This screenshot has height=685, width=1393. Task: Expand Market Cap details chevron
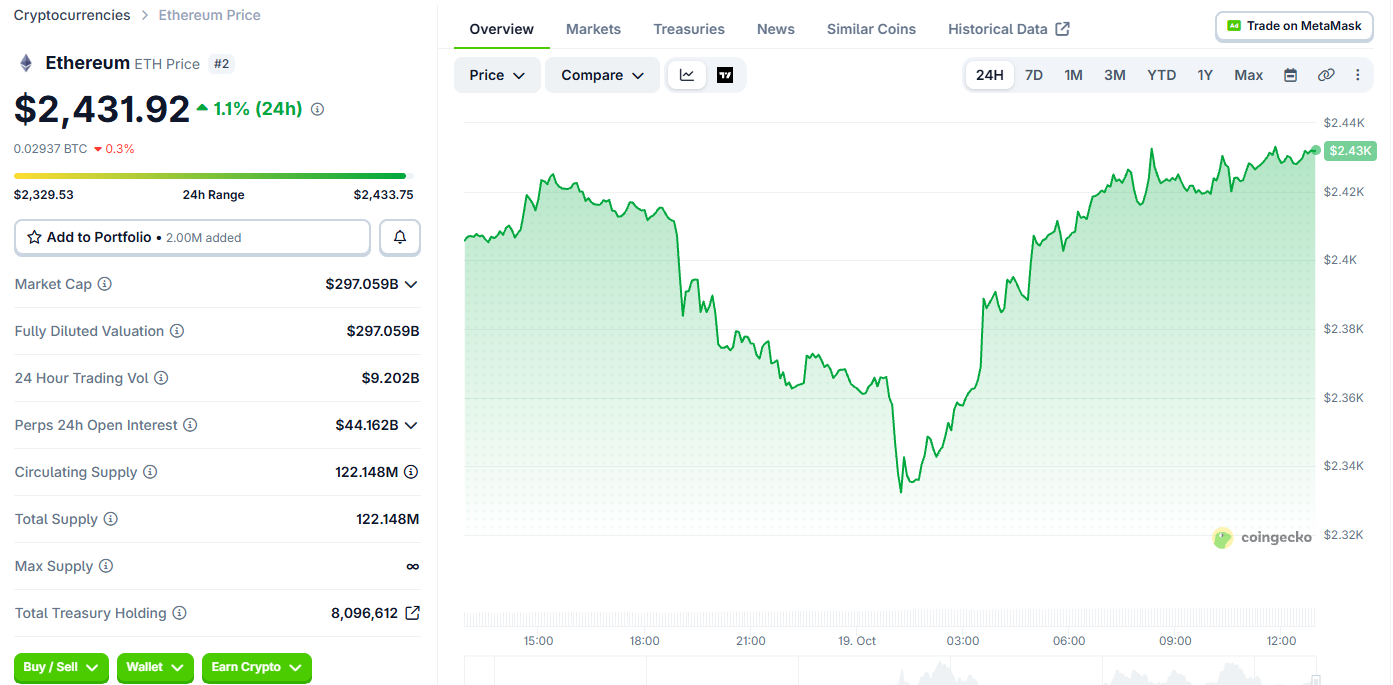click(x=411, y=284)
